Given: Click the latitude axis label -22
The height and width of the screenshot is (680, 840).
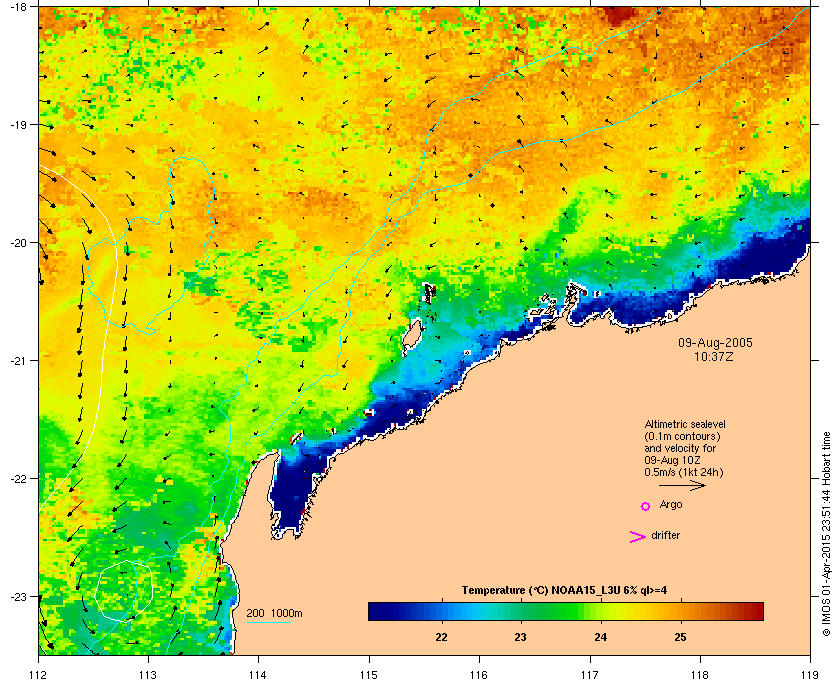Looking at the screenshot, I should (x=19, y=479).
